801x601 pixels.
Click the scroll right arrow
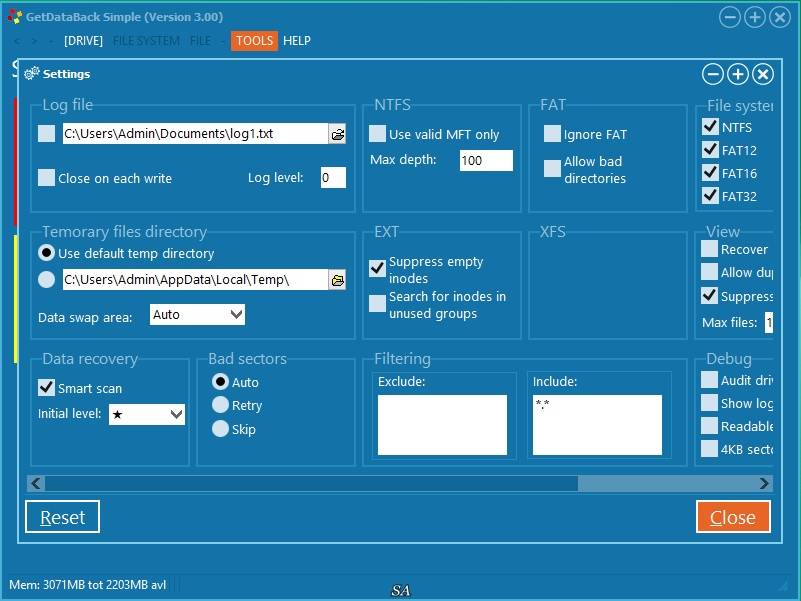click(x=764, y=483)
